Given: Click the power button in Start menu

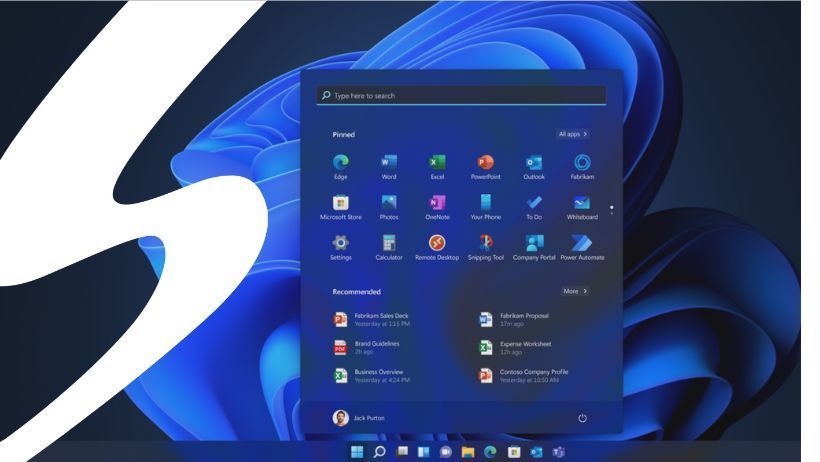Looking at the screenshot, I should 582,418.
